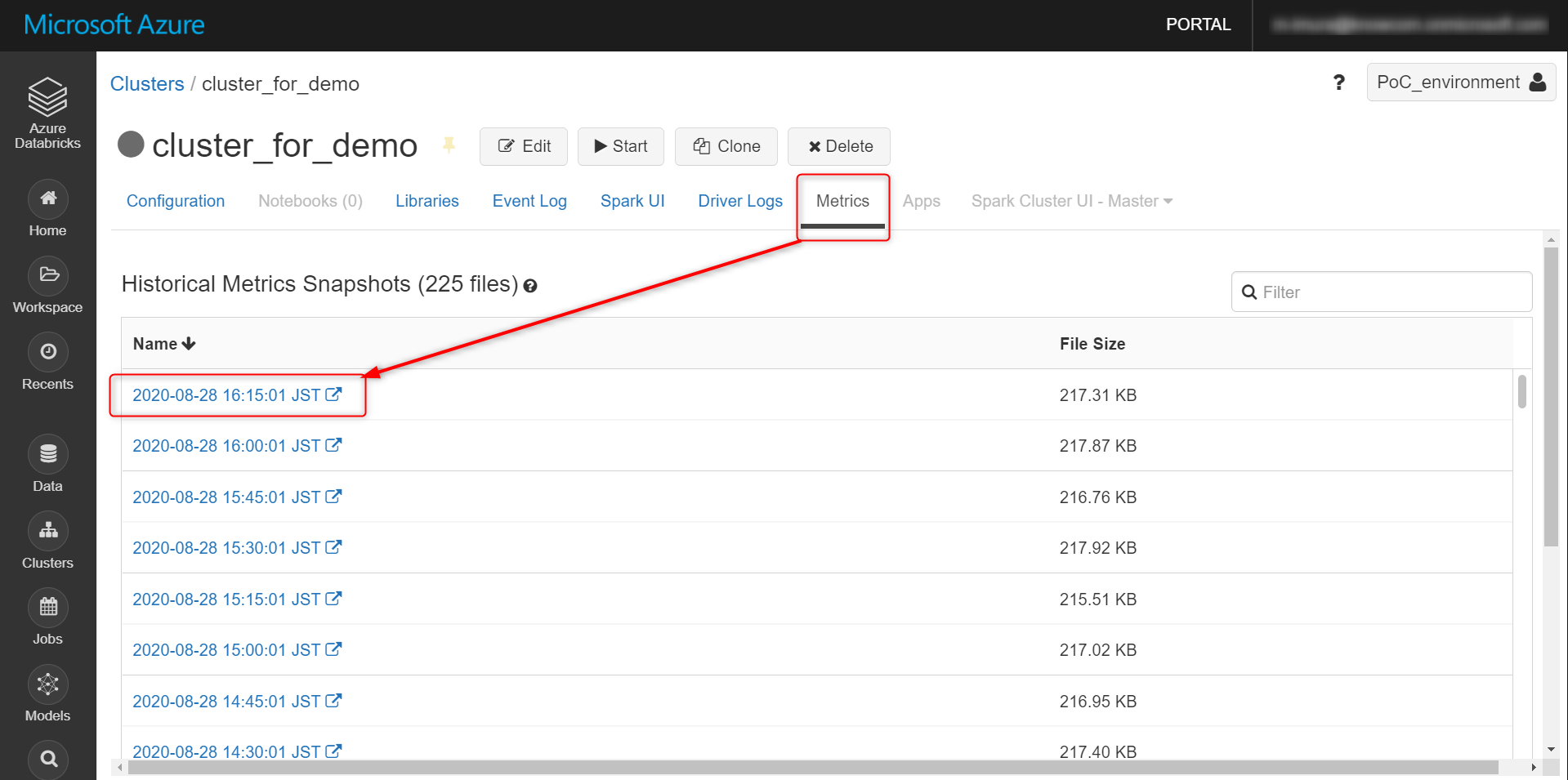
Task: Click the PORTAL link in header
Action: click(1198, 25)
